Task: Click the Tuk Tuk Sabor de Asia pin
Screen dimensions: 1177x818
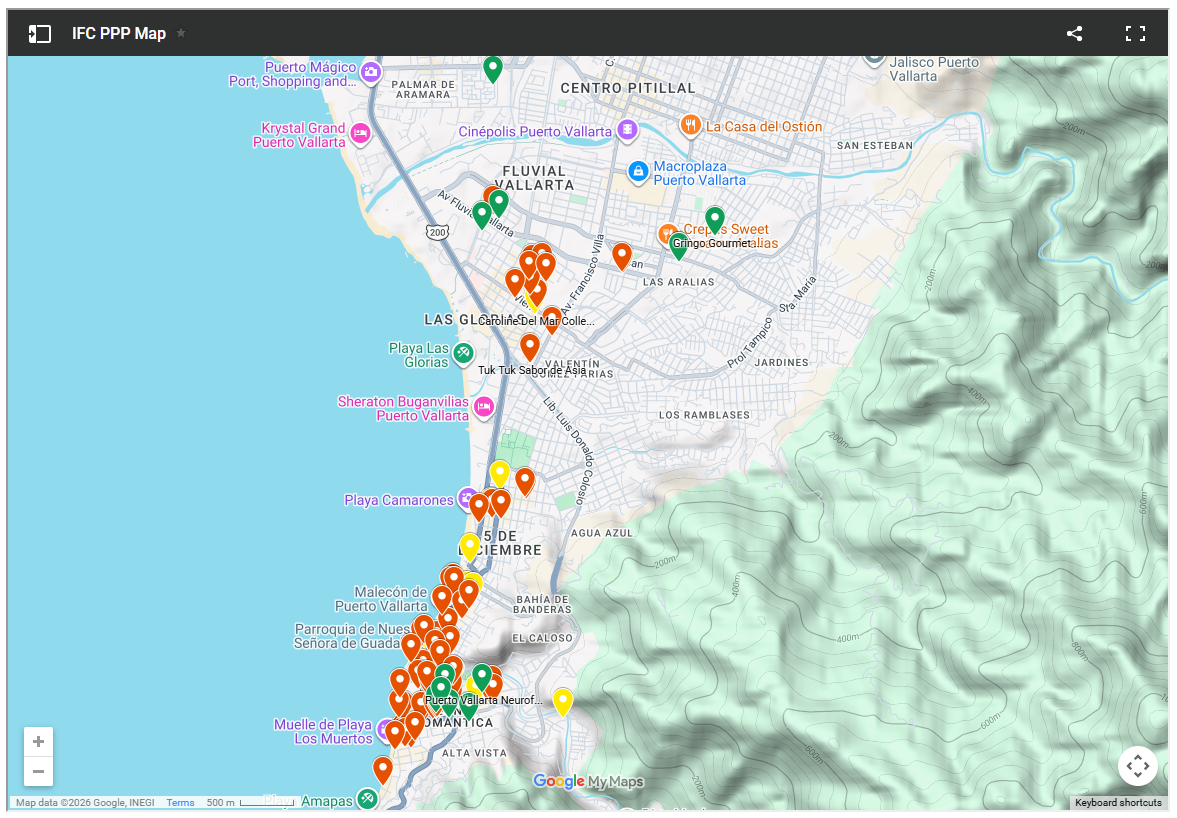Action: tap(530, 347)
